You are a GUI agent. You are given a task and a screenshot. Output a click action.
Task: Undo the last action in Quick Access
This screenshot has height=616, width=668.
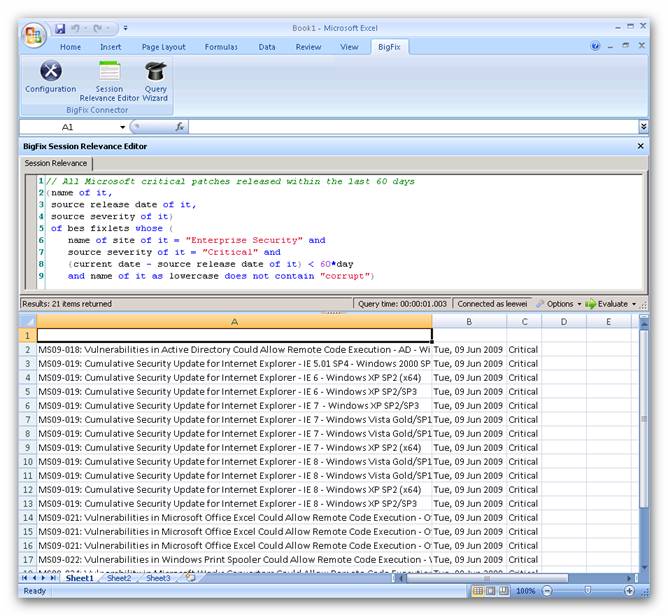pyautogui.click(x=75, y=29)
